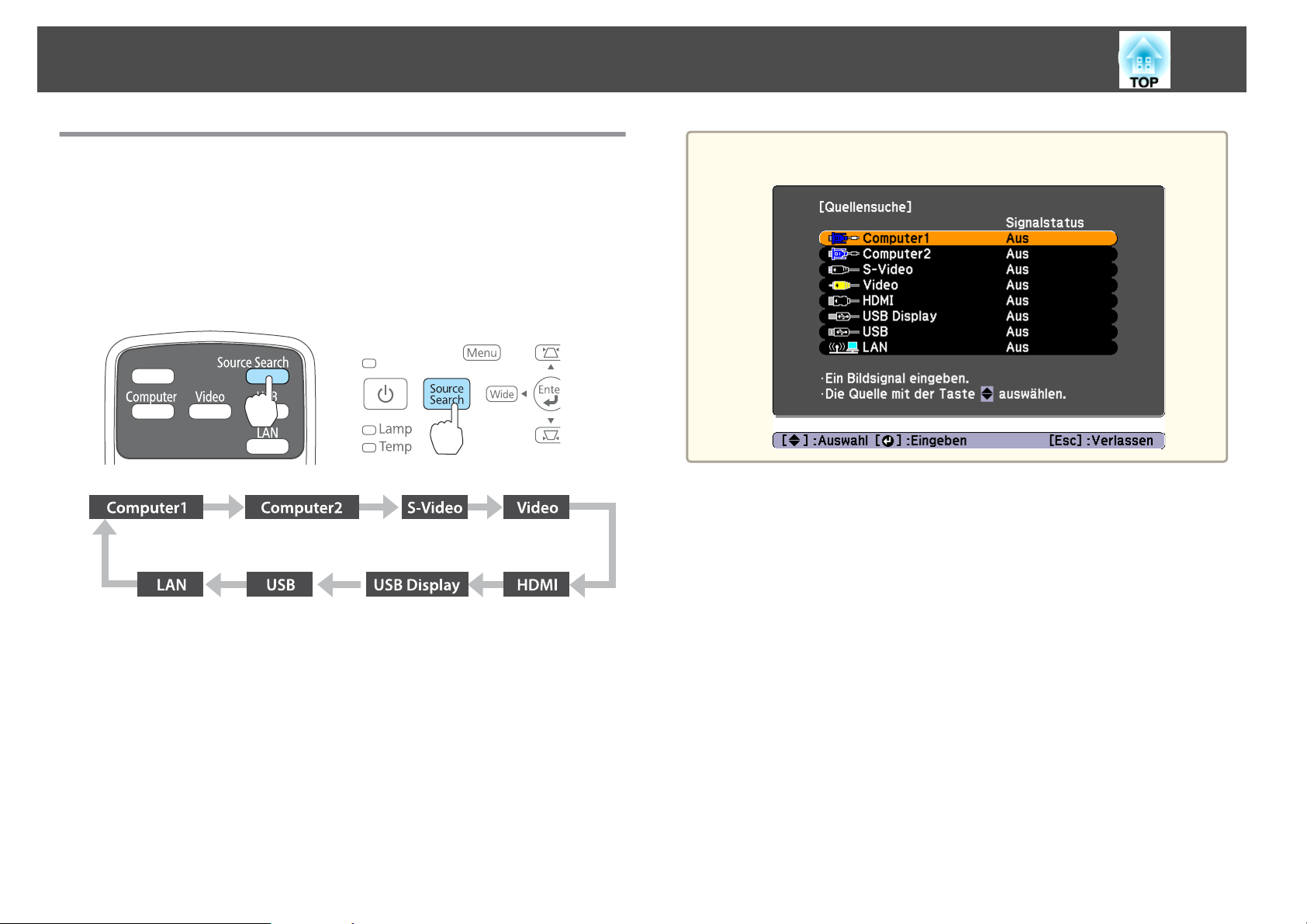Screen dimensions: 1307x924
Task: Click the yellow Video connector icon
Action: tap(843, 285)
